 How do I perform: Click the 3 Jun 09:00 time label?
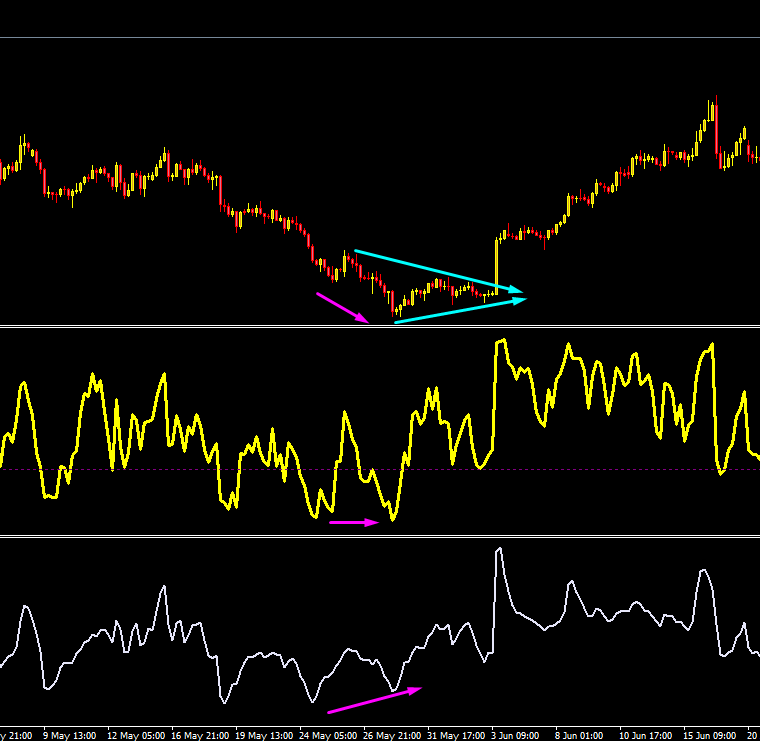(515, 736)
